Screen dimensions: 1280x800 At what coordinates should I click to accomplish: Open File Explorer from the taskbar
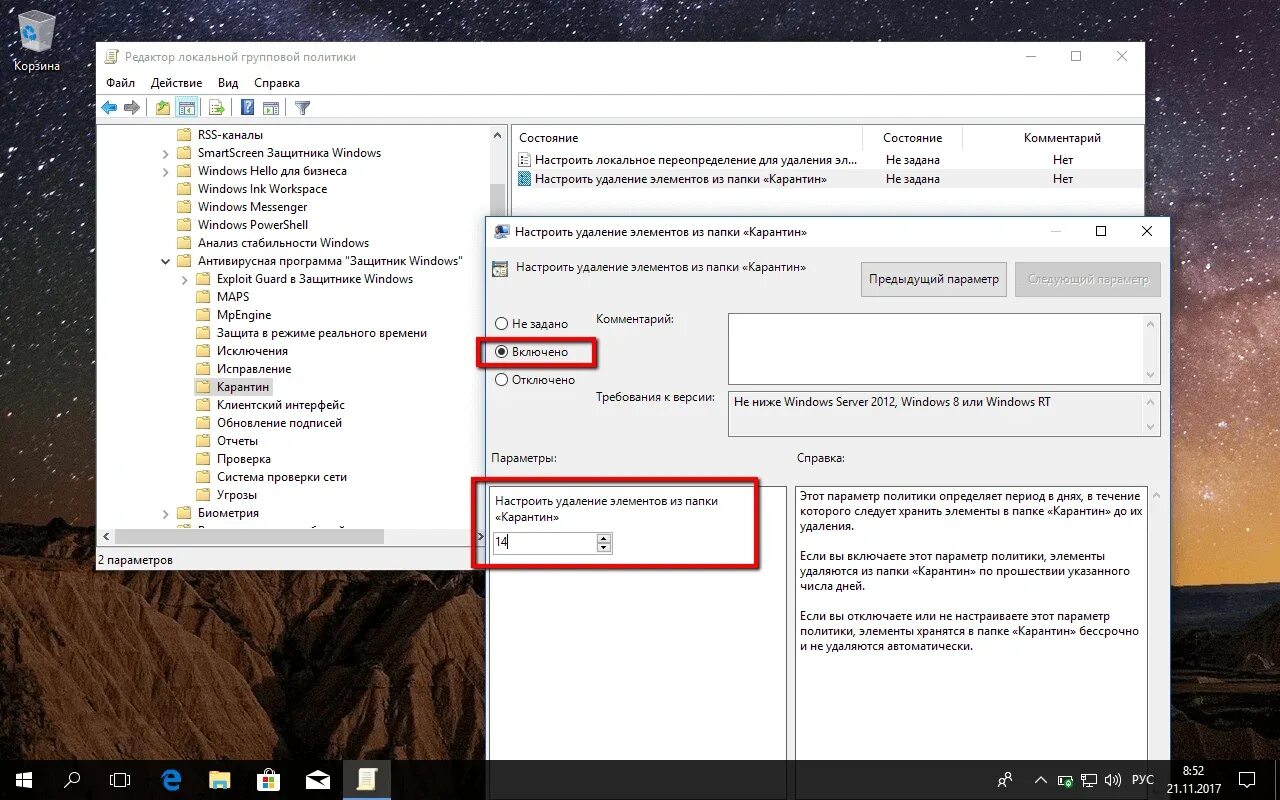(x=220, y=779)
